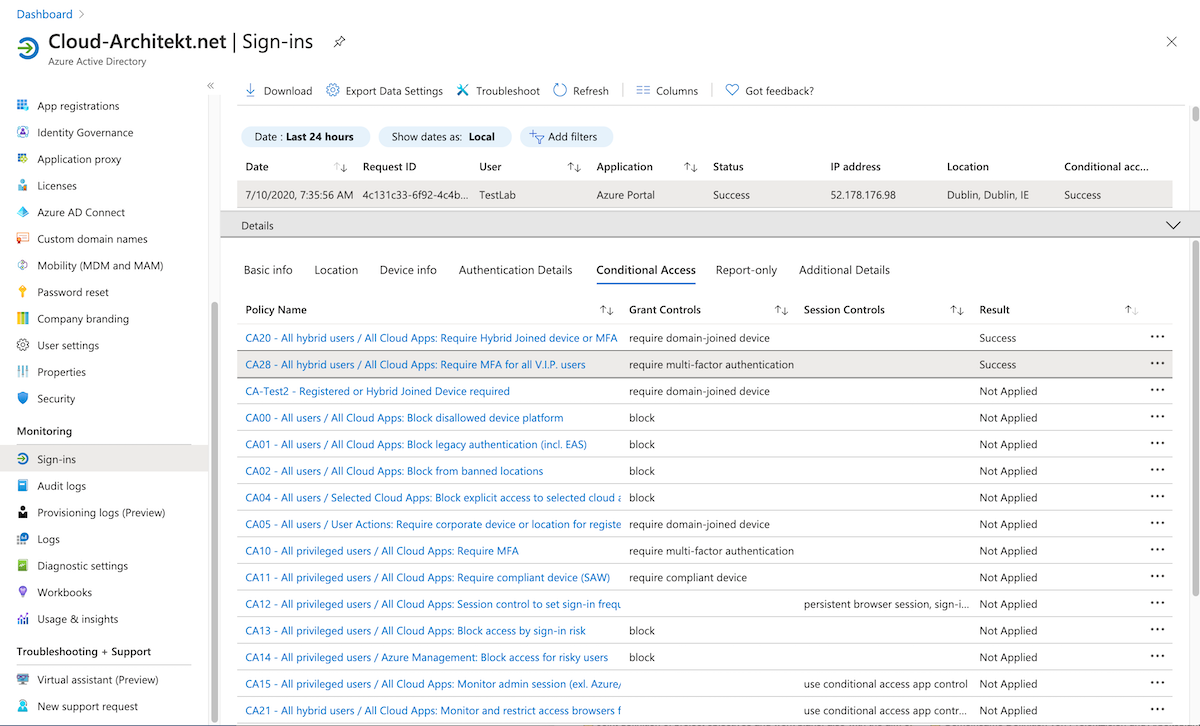This screenshot has height=726, width=1200.
Task: Sort policies by Result column arrows
Action: 1132,310
